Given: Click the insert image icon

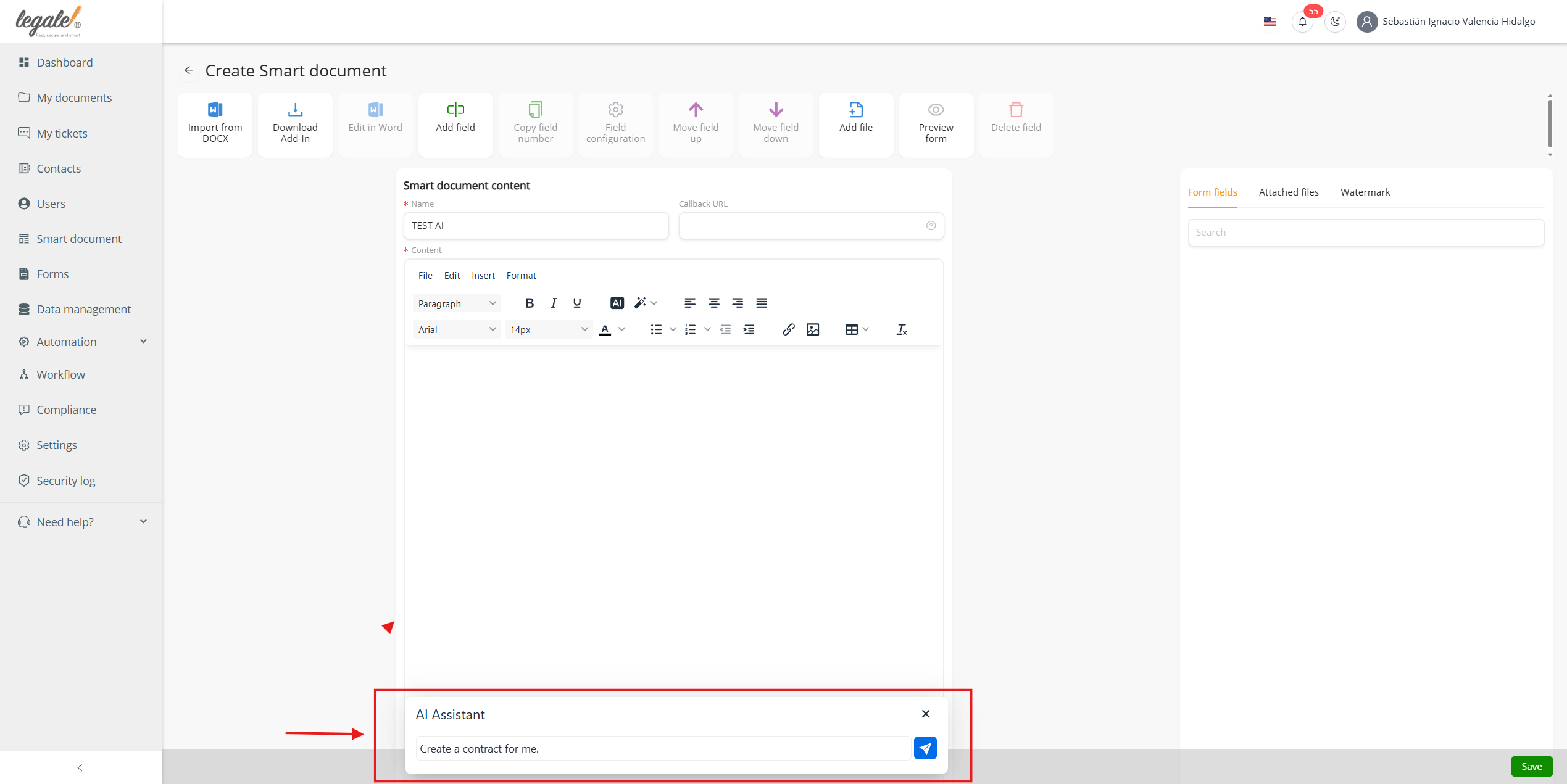Looking at the screenshot, I should [813, 329].
